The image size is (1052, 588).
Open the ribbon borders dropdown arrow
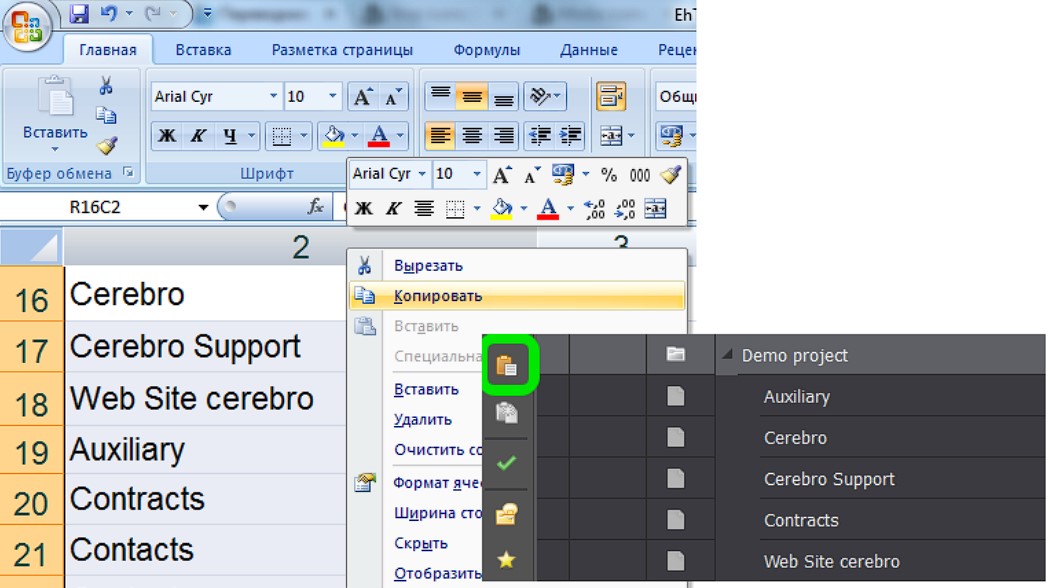tap(303, 136)
